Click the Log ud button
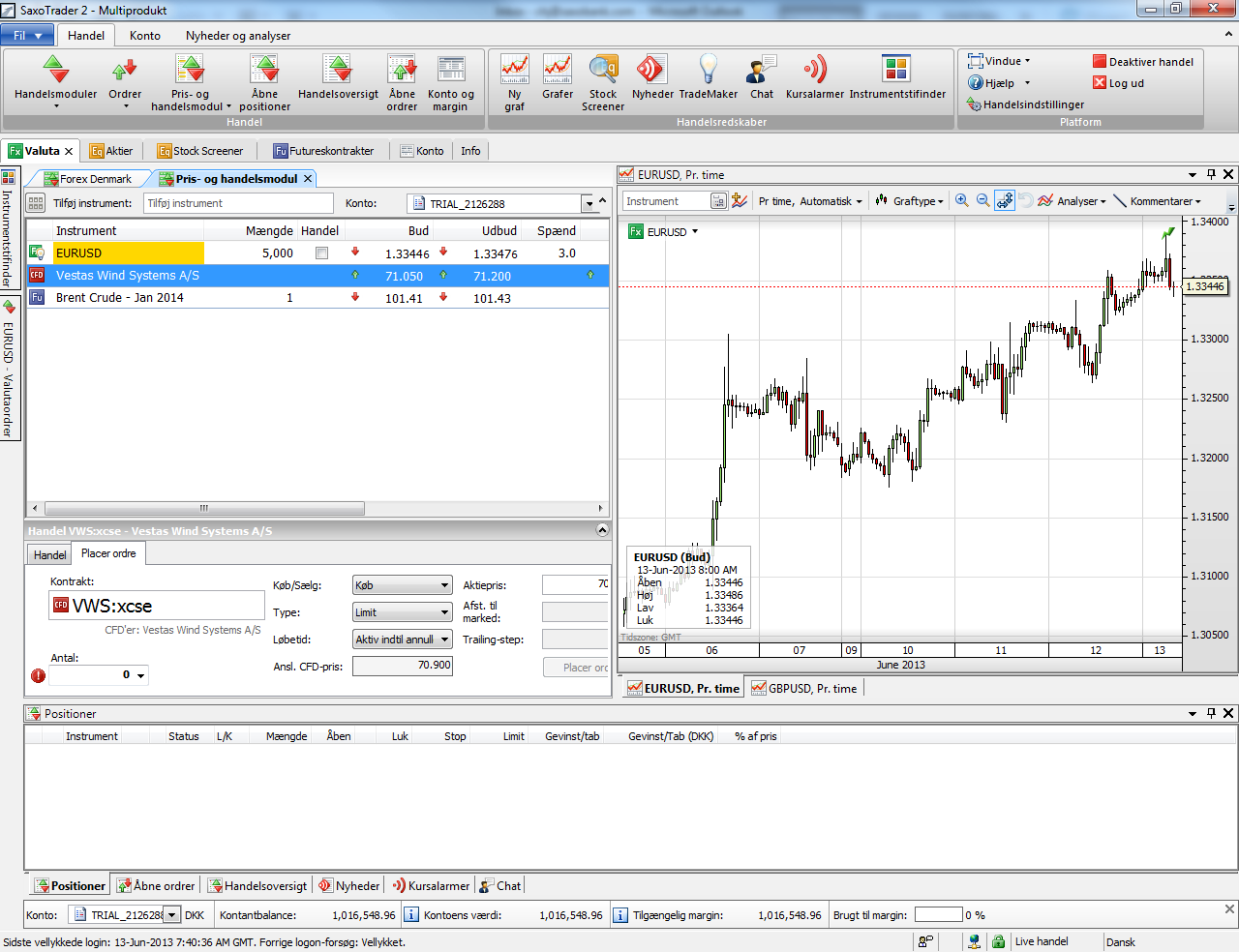The height and width of the screenshot is (952, 1239). pyautogui.click(x=1118, y=83)
